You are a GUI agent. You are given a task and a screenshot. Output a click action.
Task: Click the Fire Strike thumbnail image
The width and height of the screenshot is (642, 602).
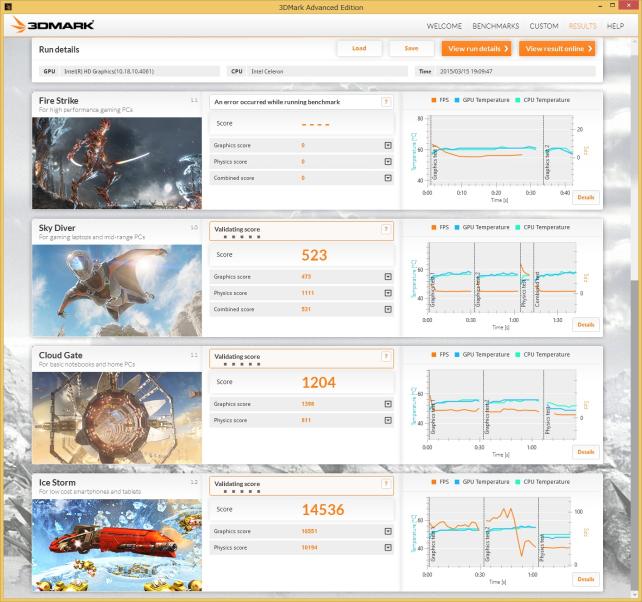pos(117,163)
